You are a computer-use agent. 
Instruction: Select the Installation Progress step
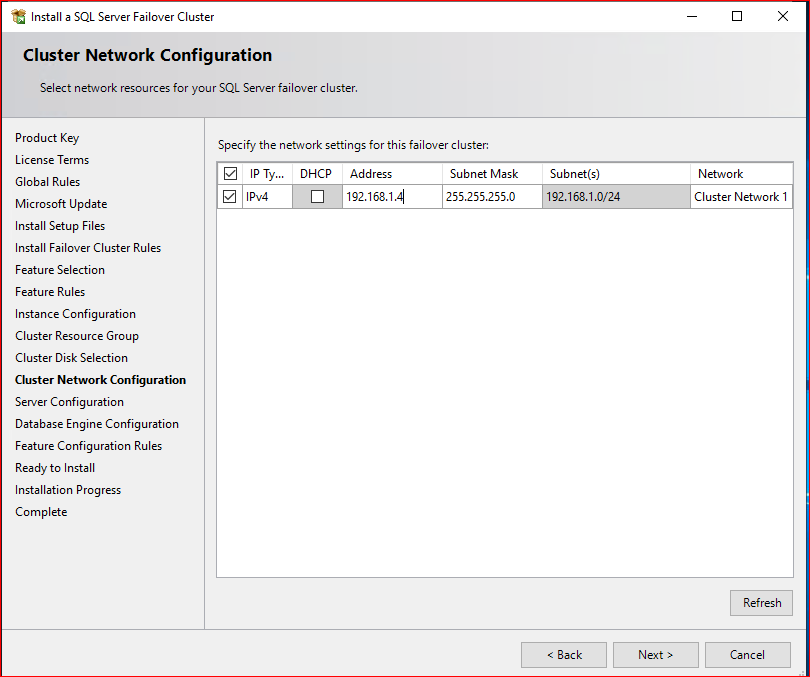[68, 490]
